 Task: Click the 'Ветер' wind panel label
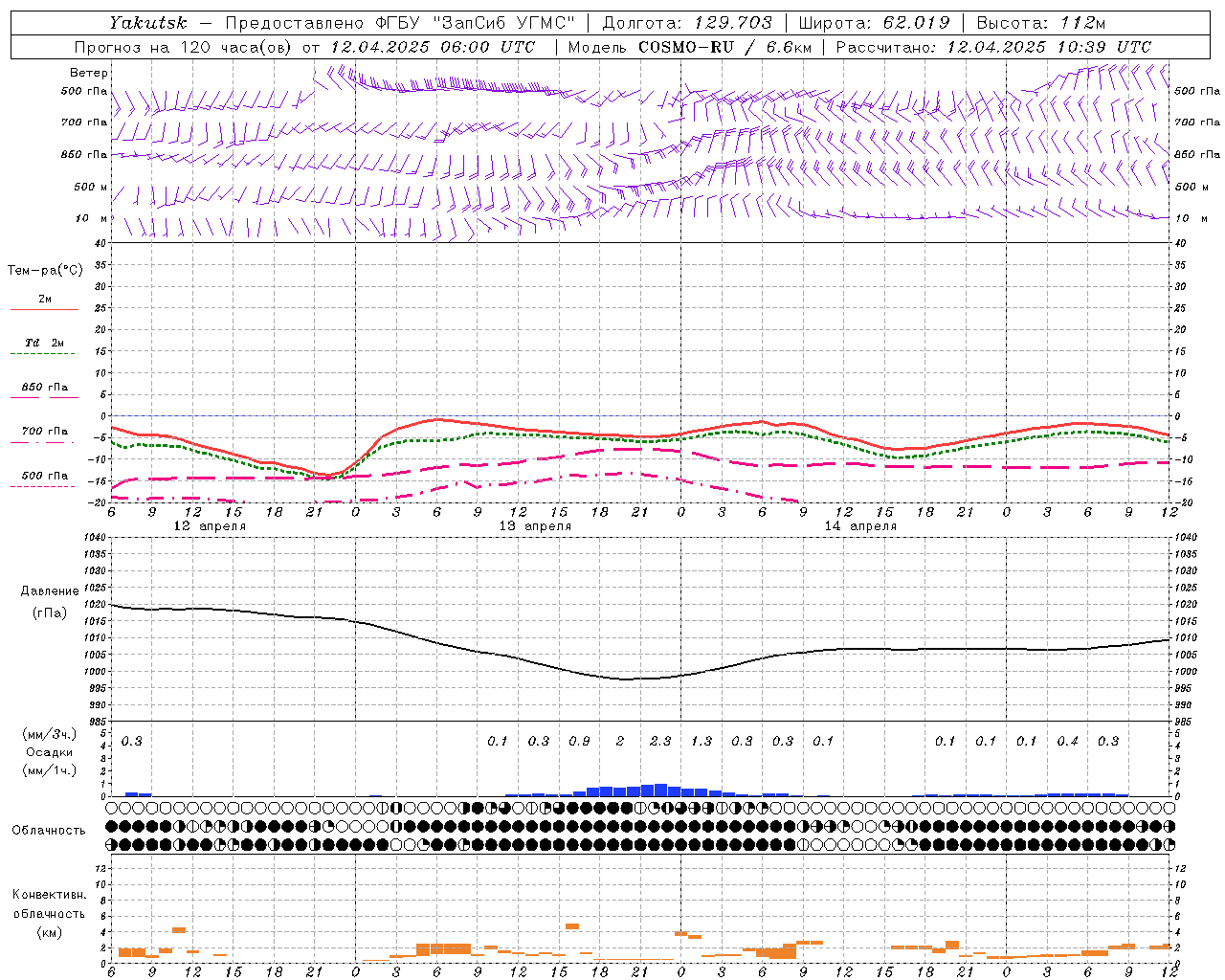[x=89, y=73]
